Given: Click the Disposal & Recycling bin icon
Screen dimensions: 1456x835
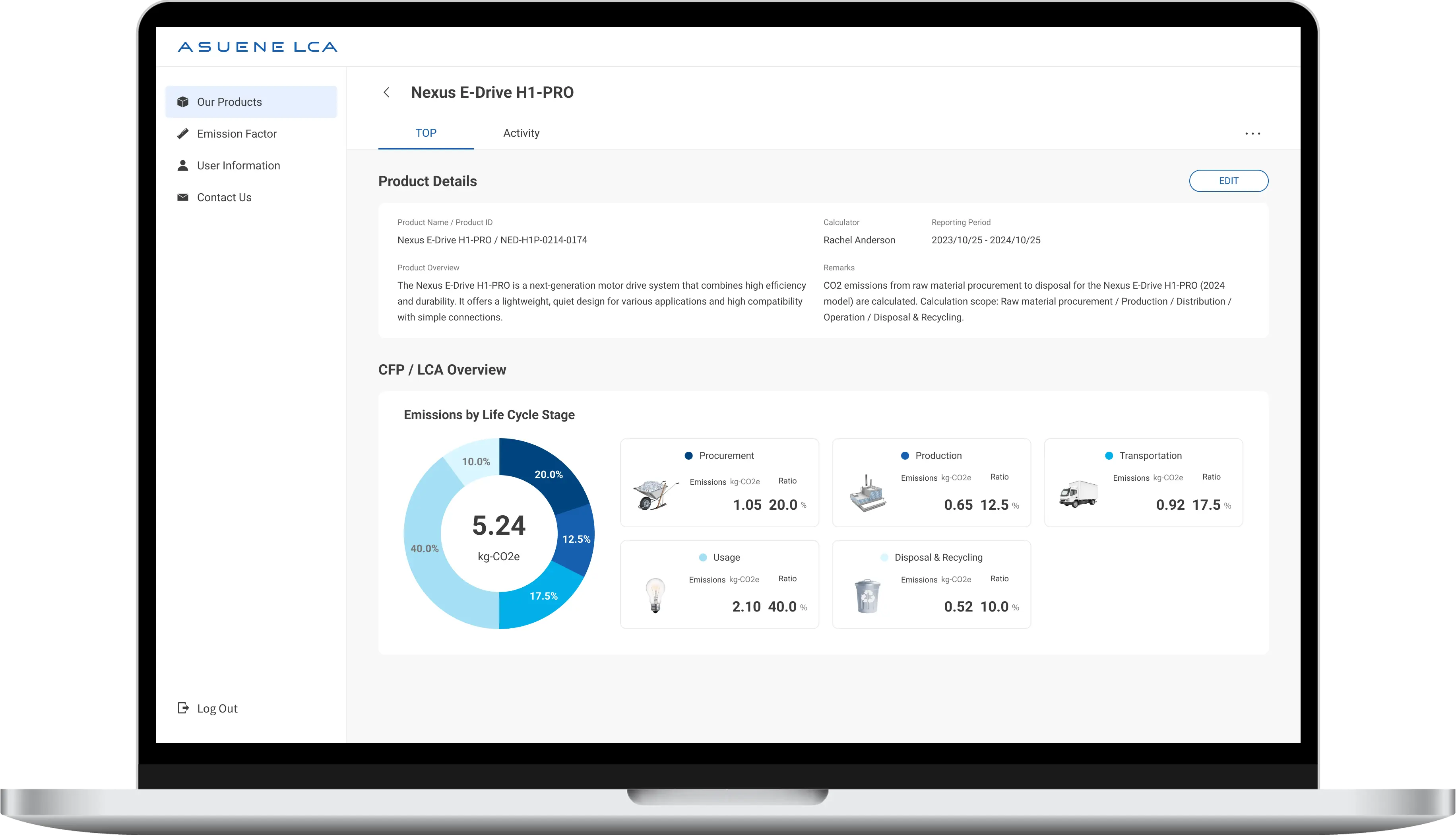Looking at the screenshot, I should pos(867,596).
